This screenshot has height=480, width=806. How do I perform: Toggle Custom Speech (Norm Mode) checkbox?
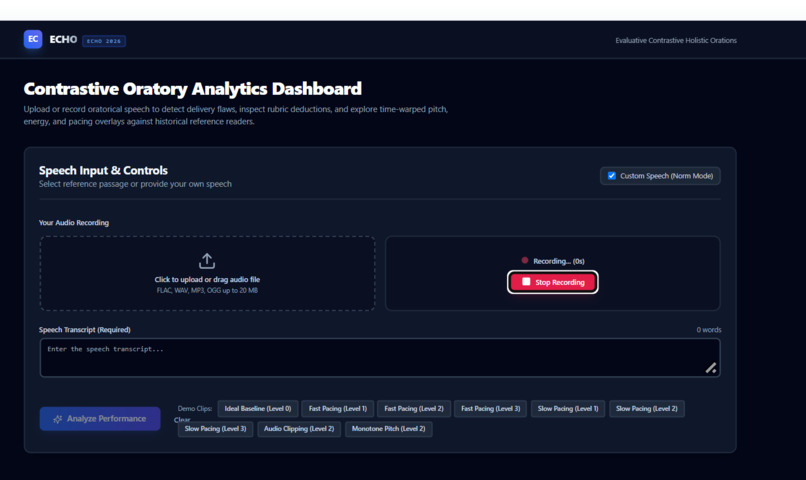tap(612, 176)
